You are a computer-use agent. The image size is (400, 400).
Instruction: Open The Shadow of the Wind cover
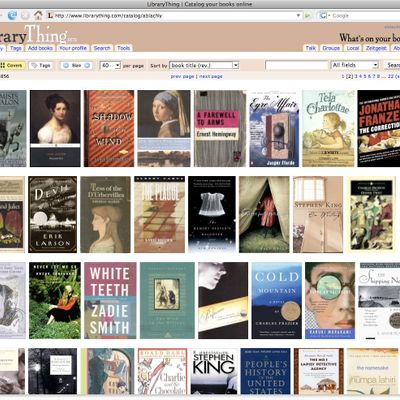(109, 128)
